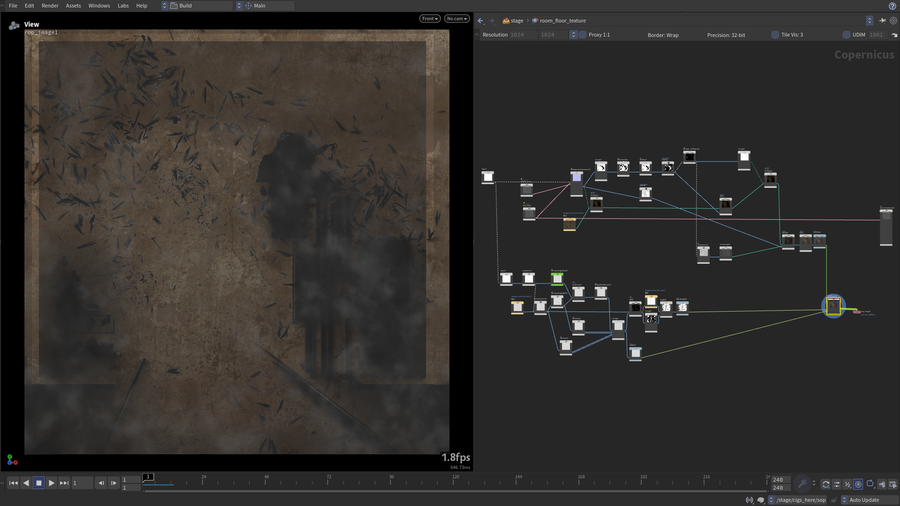The image size is (900, 506).
Task: Open the File menu
Action: 13,6
